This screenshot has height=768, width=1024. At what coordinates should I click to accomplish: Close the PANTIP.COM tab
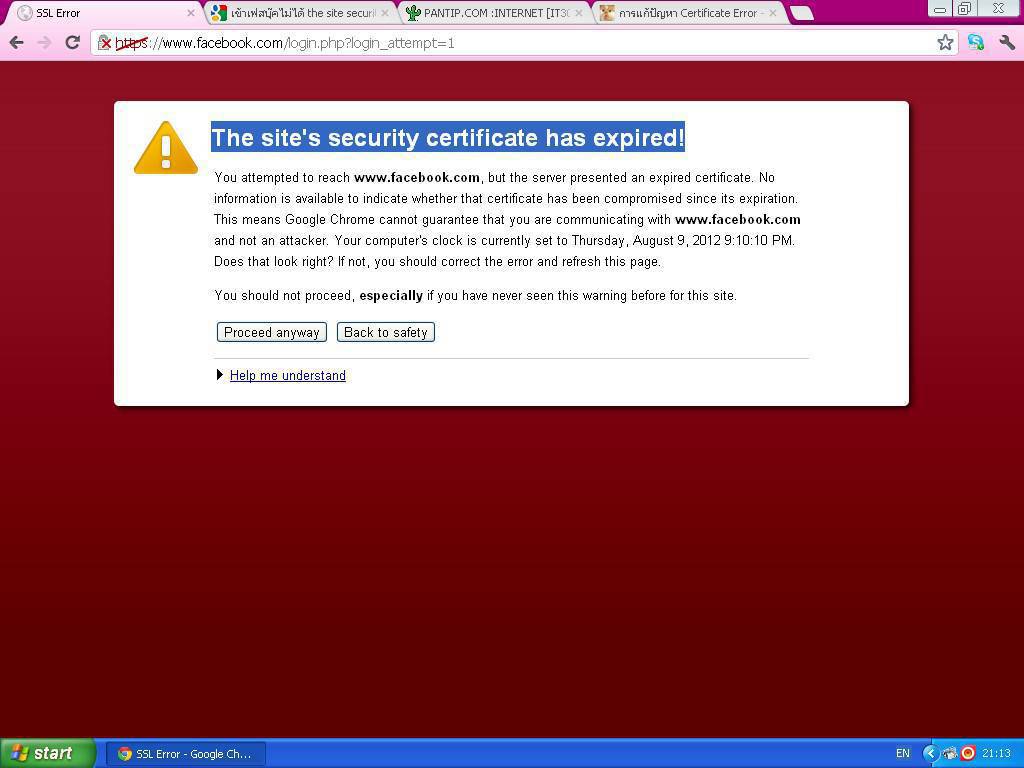578,13
